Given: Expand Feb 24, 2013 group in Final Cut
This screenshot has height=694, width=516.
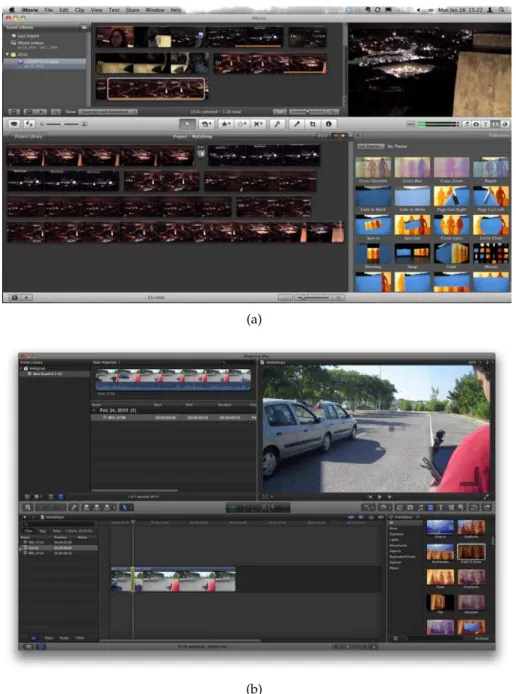Looking at the screenshot, I should pos(94,410).
